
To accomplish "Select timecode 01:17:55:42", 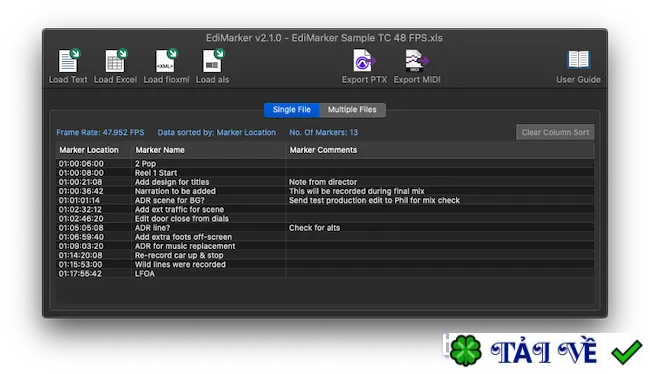I will 80,274.
